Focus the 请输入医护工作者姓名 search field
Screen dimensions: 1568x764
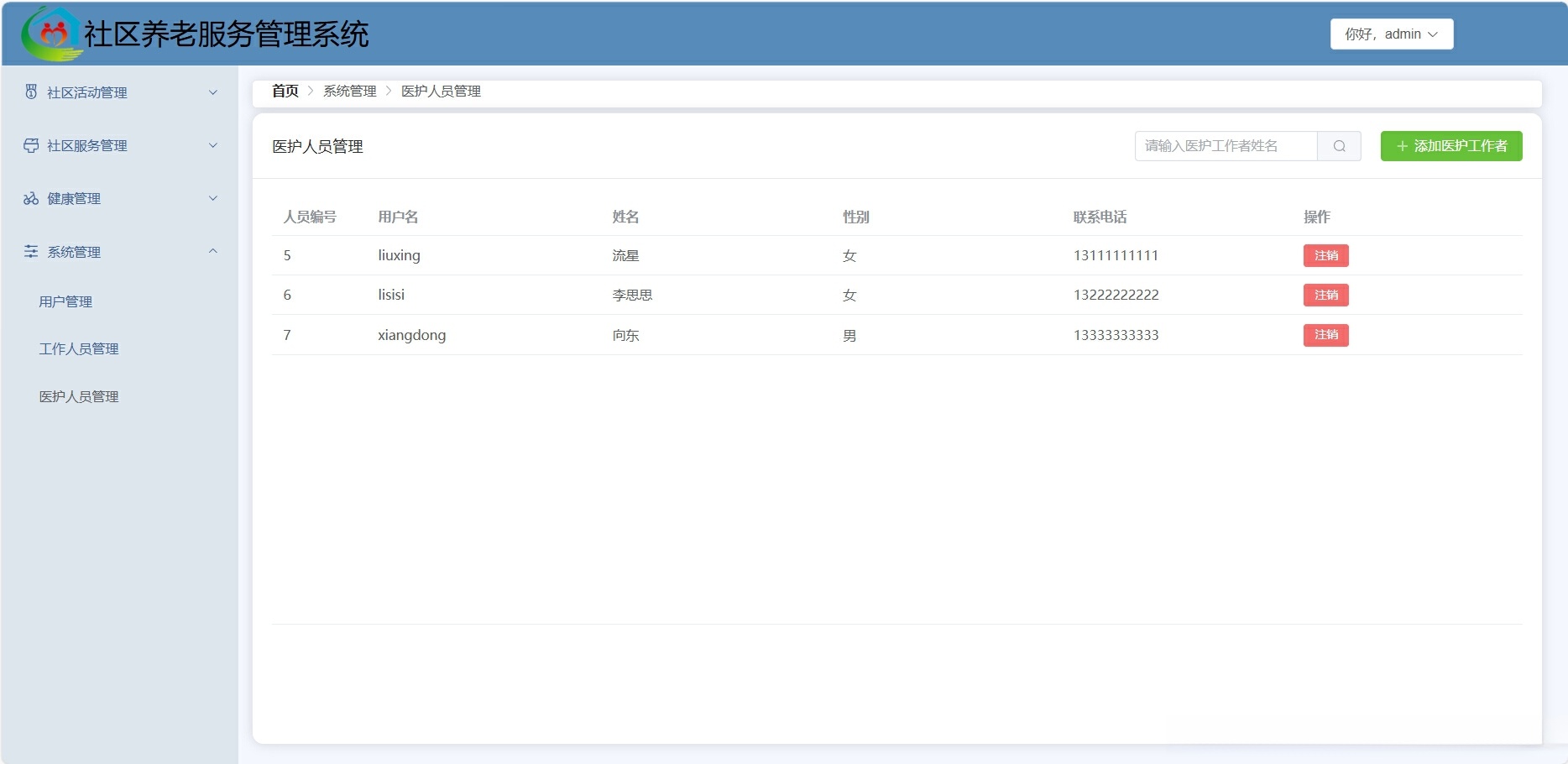pyautogui.click(x=1226, y=146)
